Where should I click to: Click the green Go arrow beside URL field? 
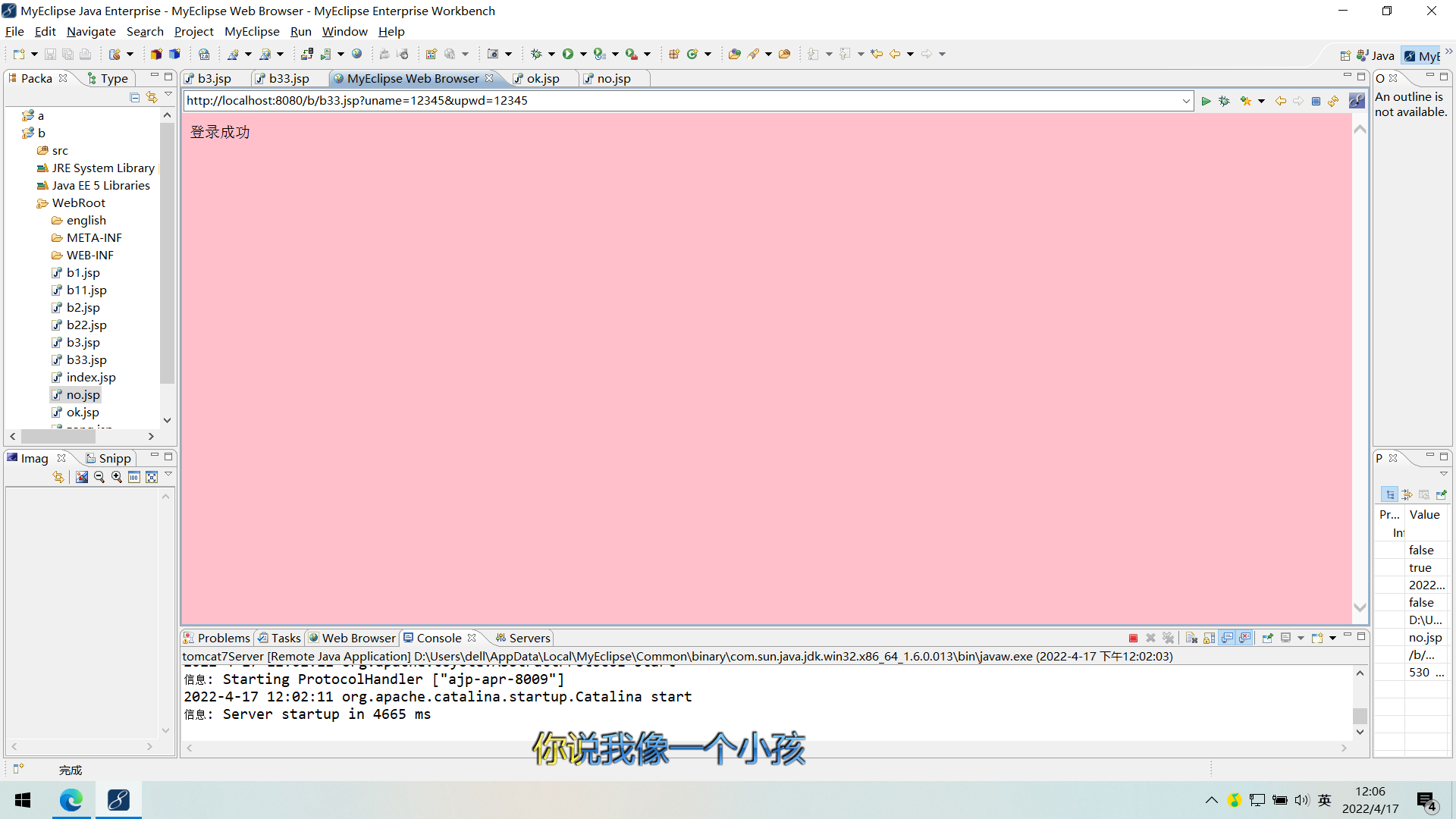pos(1206,101)
